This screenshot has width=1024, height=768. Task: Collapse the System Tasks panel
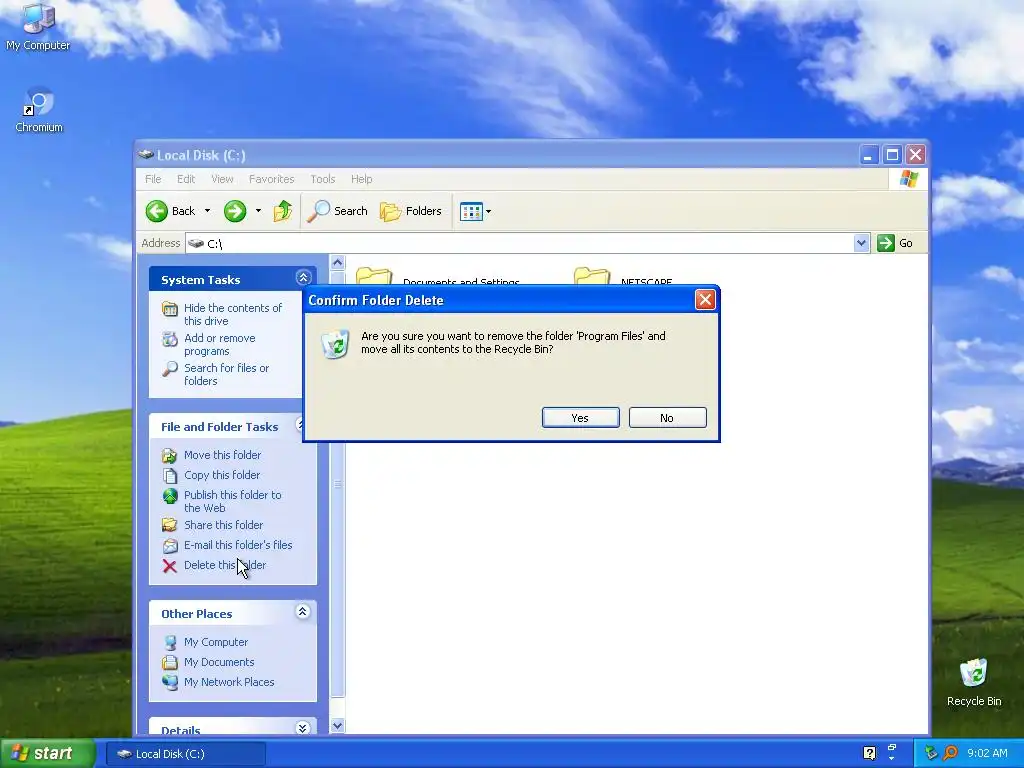(x=303, y=278)
